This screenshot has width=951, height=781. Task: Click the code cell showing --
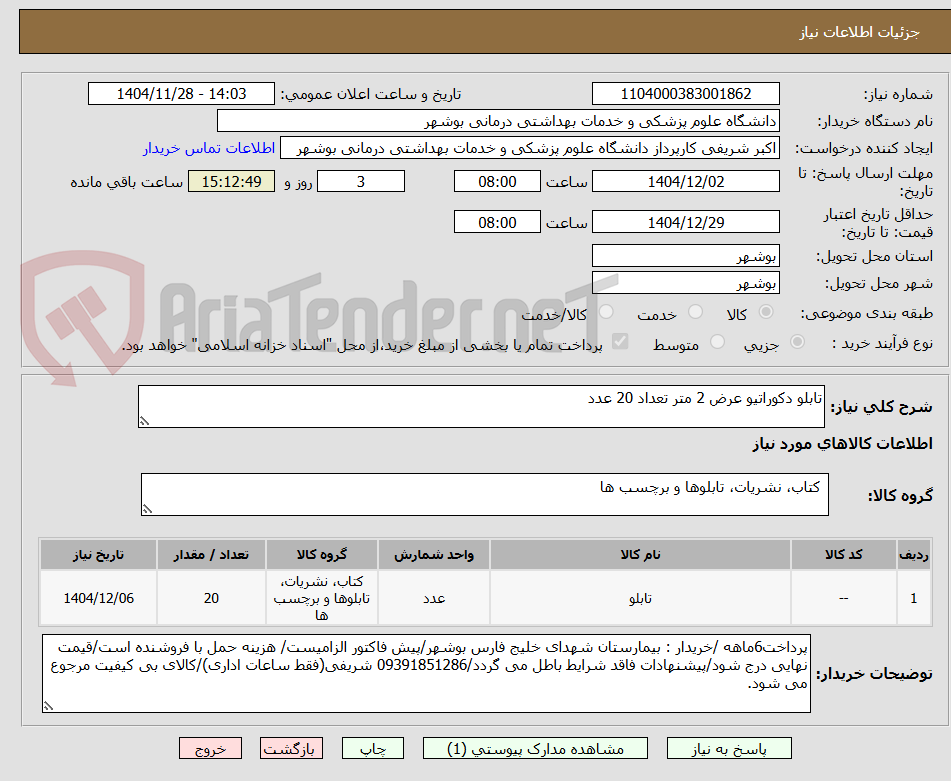tap(844, 598)
